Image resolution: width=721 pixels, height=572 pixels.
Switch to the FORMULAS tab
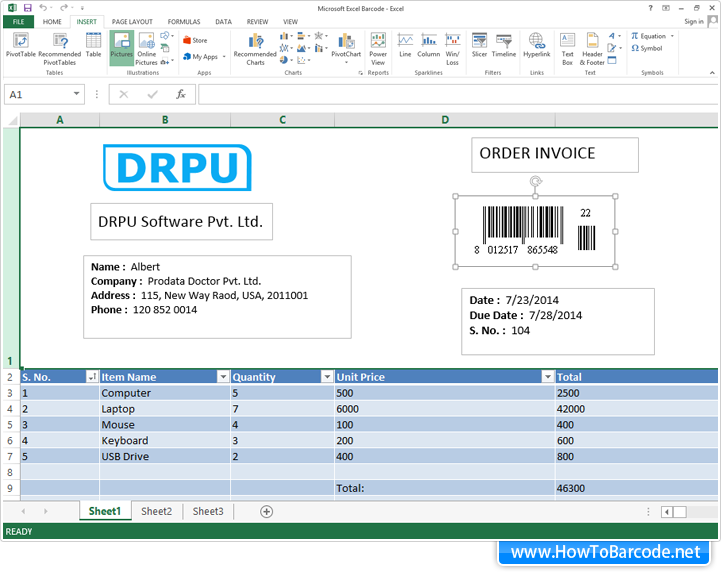(x=183, y=22)
